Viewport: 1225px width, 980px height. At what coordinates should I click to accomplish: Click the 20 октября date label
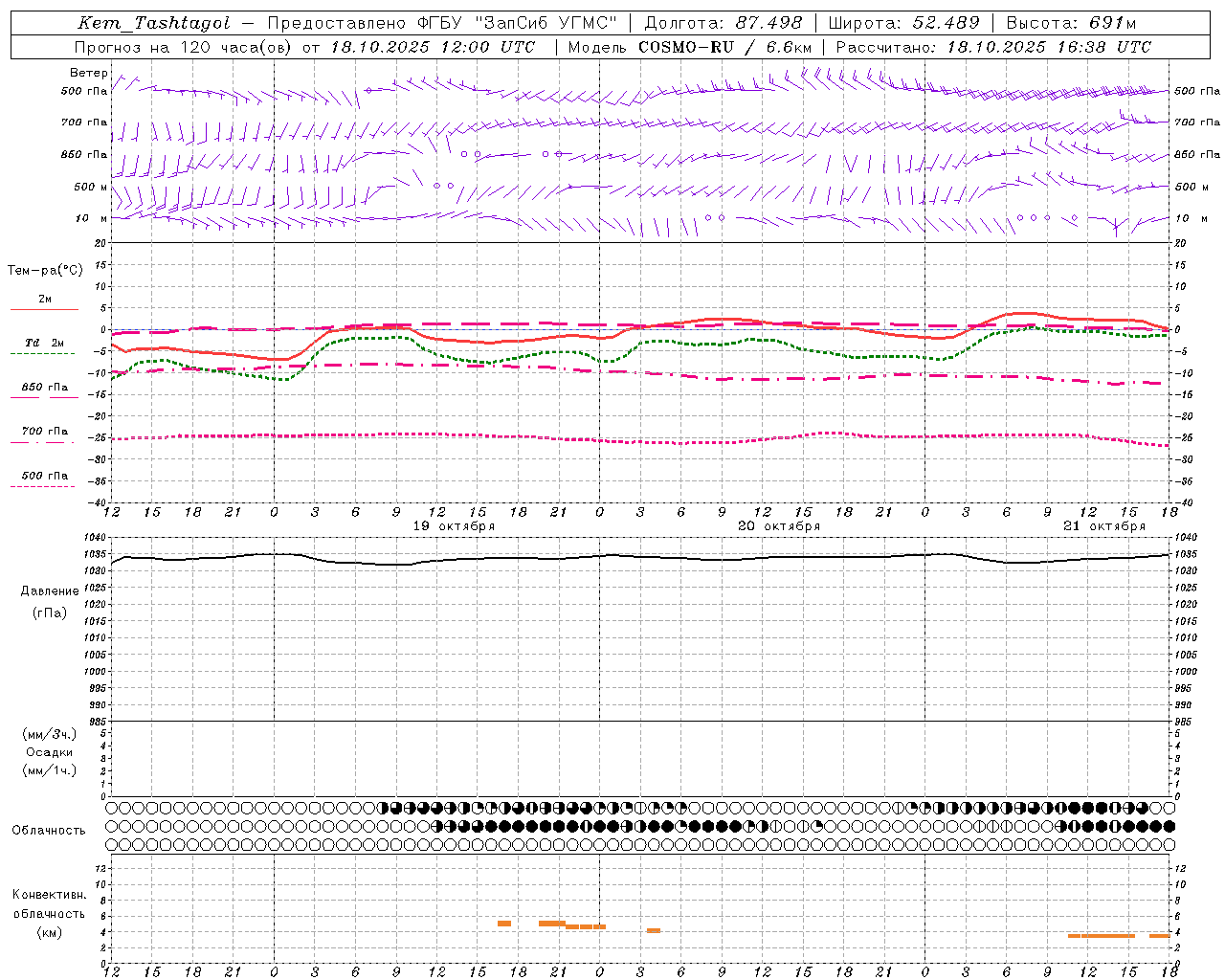[779, 526]
